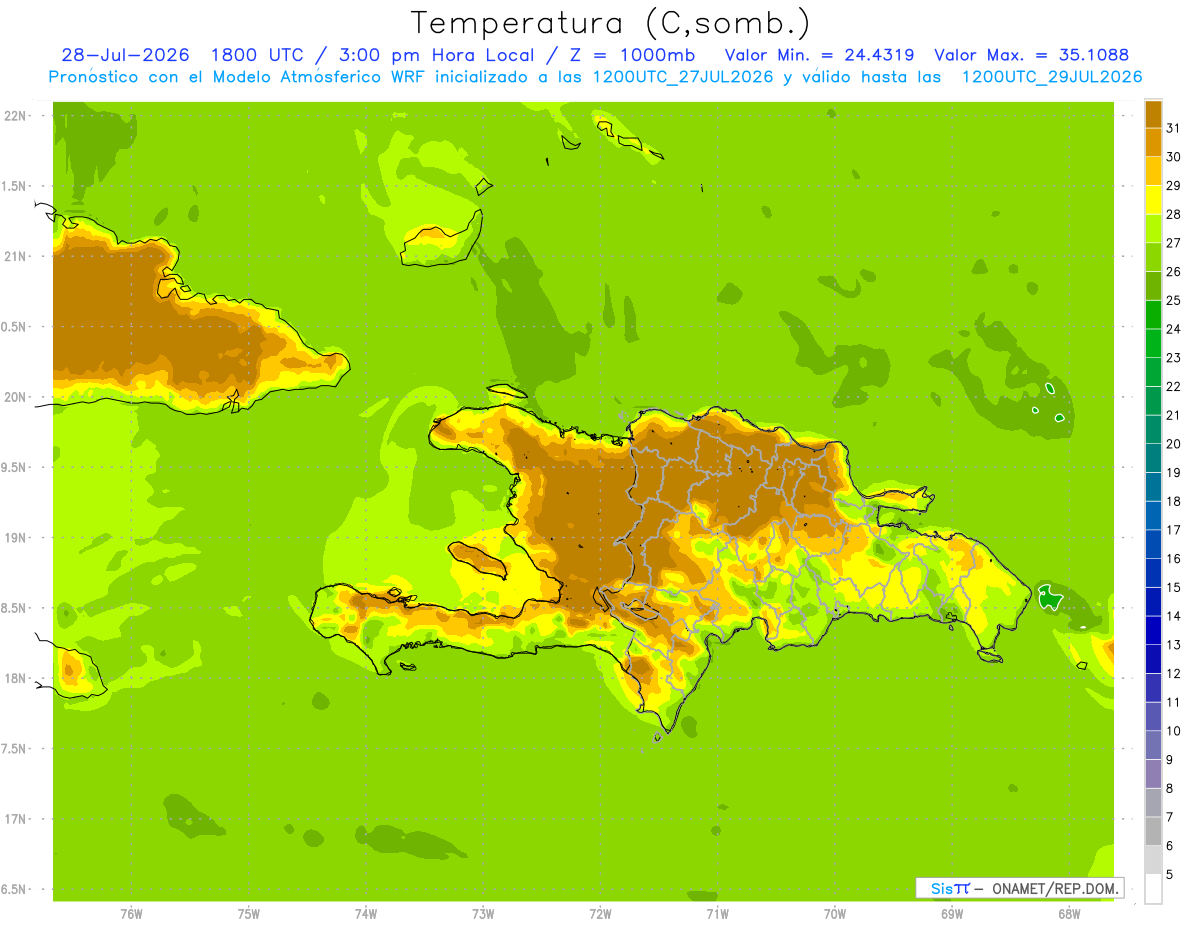The height and width of the screenshot is (927, 1200).
Task: Click the '17N' latitude axis label
Action: point(15,819)
